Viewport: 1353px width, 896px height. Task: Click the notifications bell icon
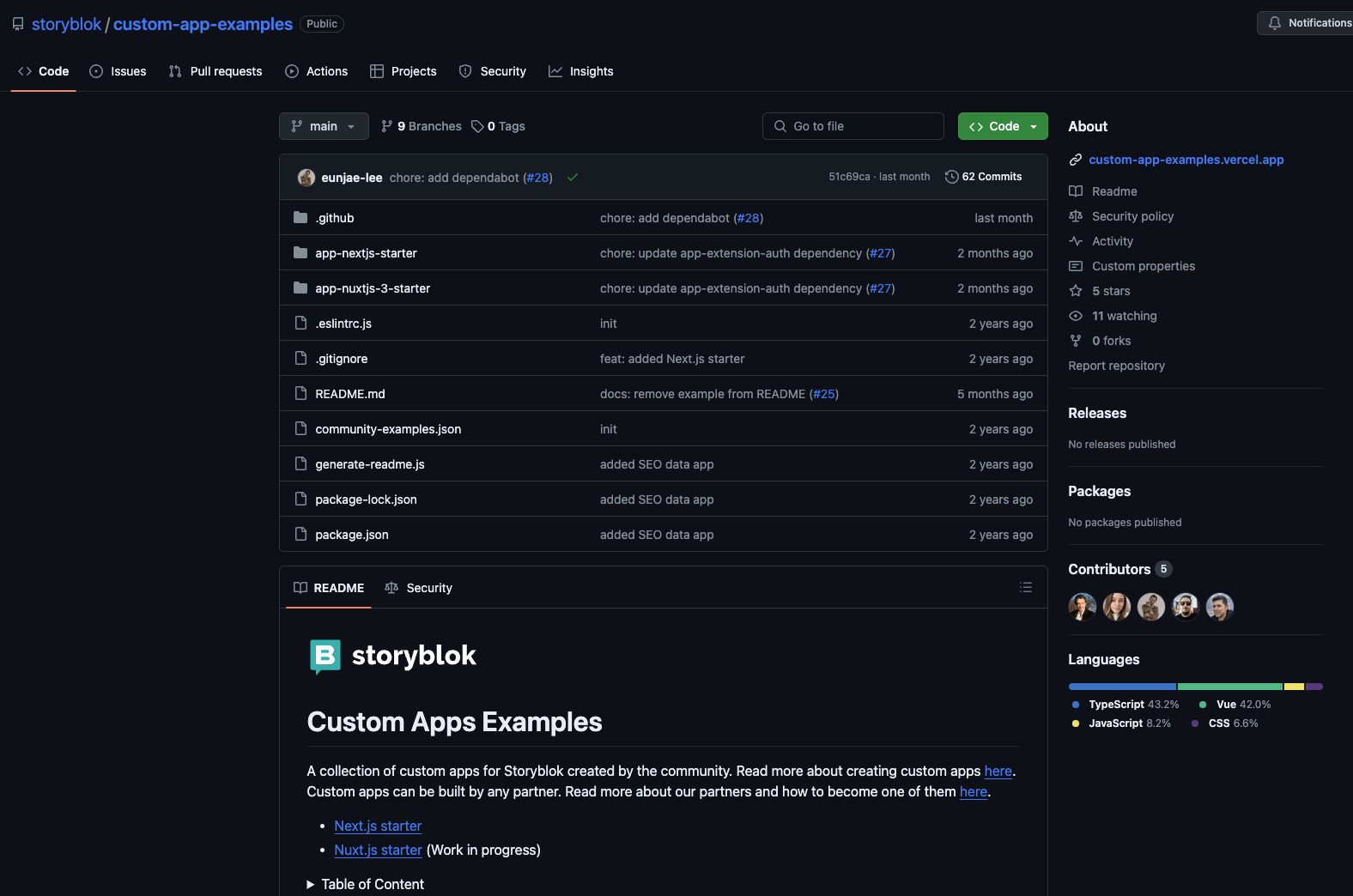(x=1275, y=23)
